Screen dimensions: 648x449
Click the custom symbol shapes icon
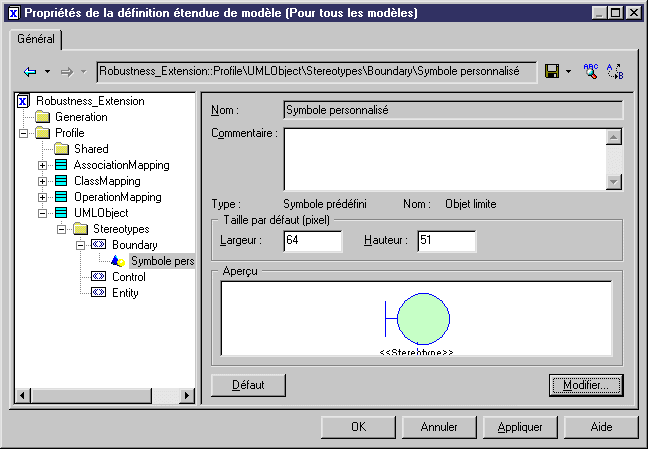click(x=118, y=261)
